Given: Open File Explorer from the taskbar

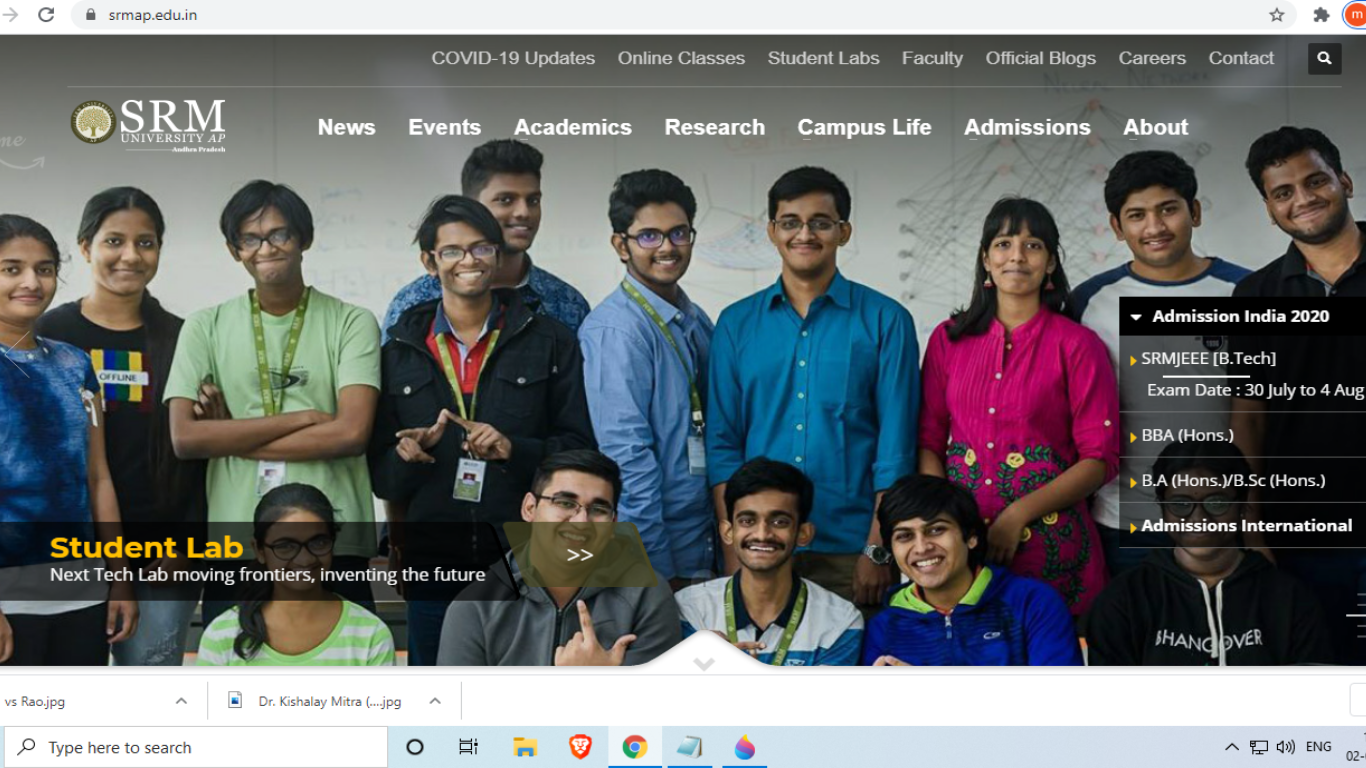Looking at the screenshot, I should tap(524, 746).
